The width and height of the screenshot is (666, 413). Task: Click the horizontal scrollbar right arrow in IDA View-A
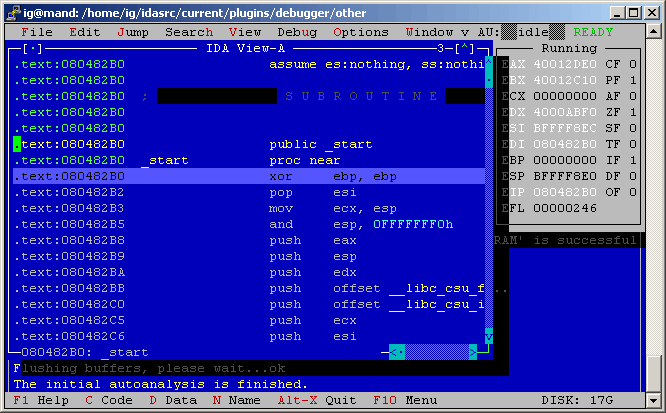pos(473,352)
